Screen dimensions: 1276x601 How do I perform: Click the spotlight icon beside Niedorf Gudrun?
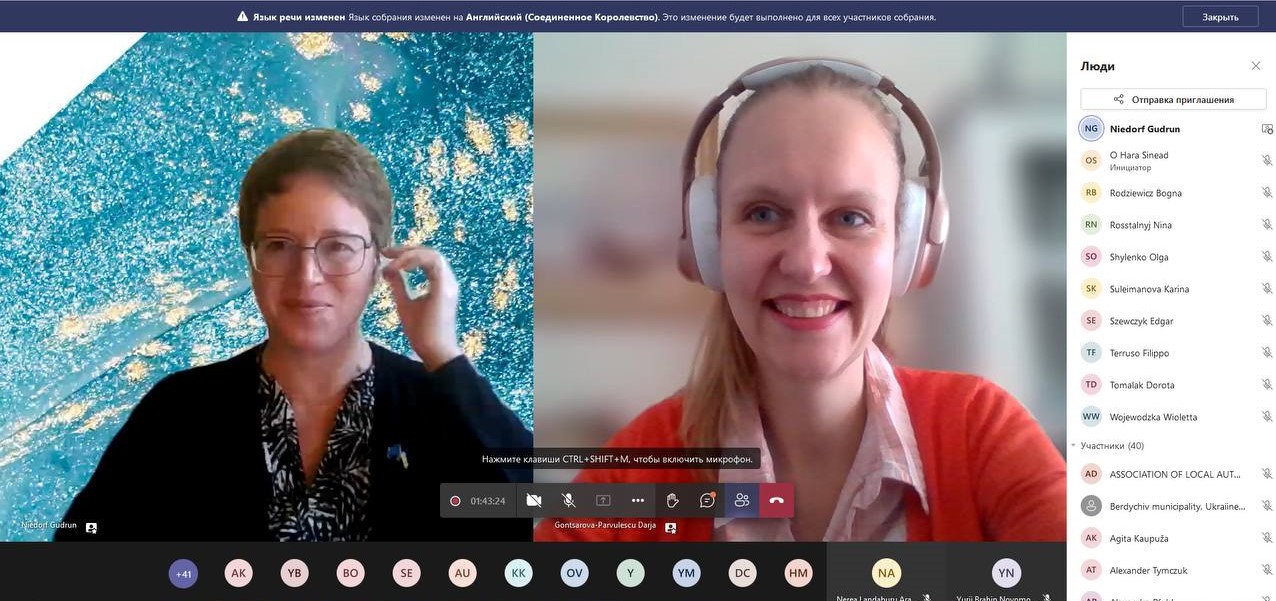click(x=1267, y=129)
